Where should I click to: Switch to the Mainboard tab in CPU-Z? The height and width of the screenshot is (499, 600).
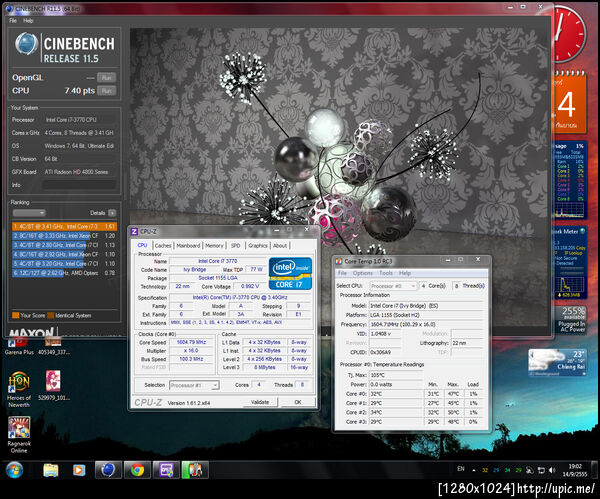point(188,246)
